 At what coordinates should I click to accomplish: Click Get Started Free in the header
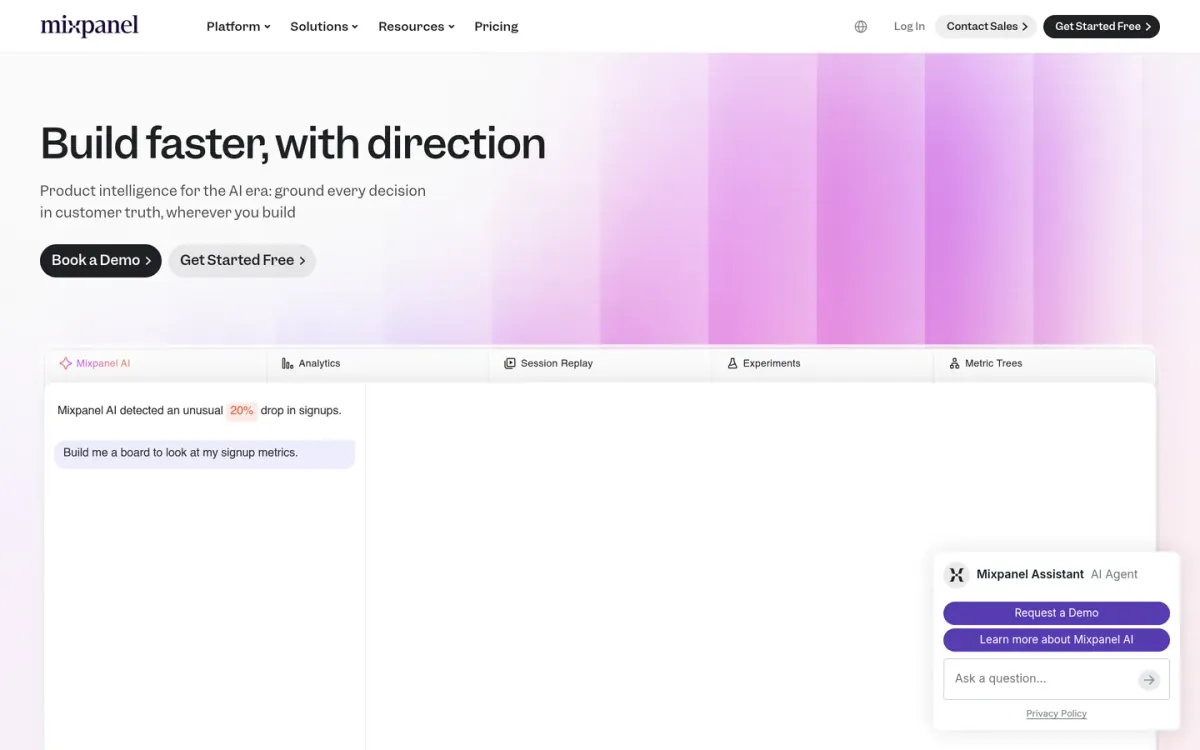coord(1101,27)
